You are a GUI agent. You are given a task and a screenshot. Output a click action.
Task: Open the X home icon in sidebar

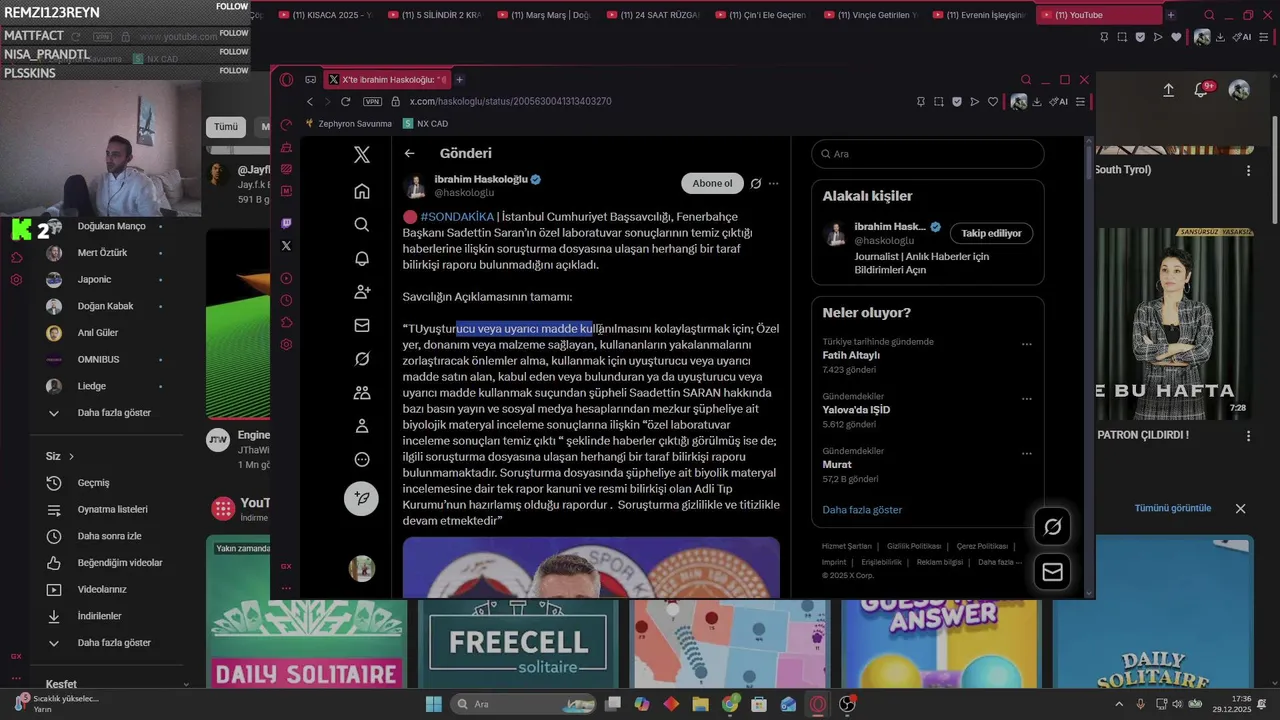tap(362, 191)
